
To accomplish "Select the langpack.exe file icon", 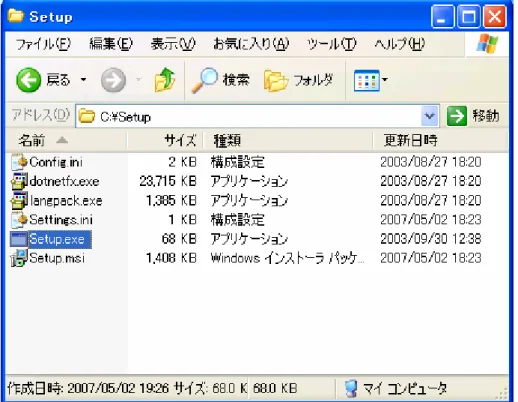I will (x=19, y=201).
